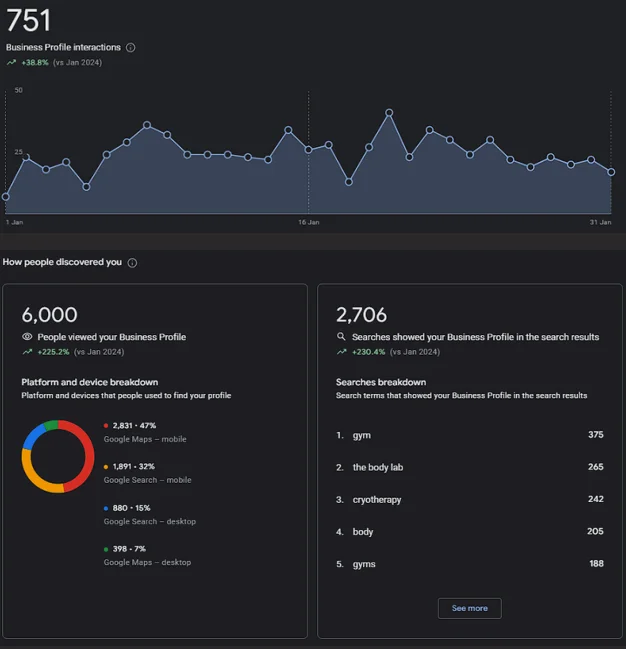626x649 pixels.
Task: Click green trend arrow next to +225.2%
Action: (x=27, y=352)
